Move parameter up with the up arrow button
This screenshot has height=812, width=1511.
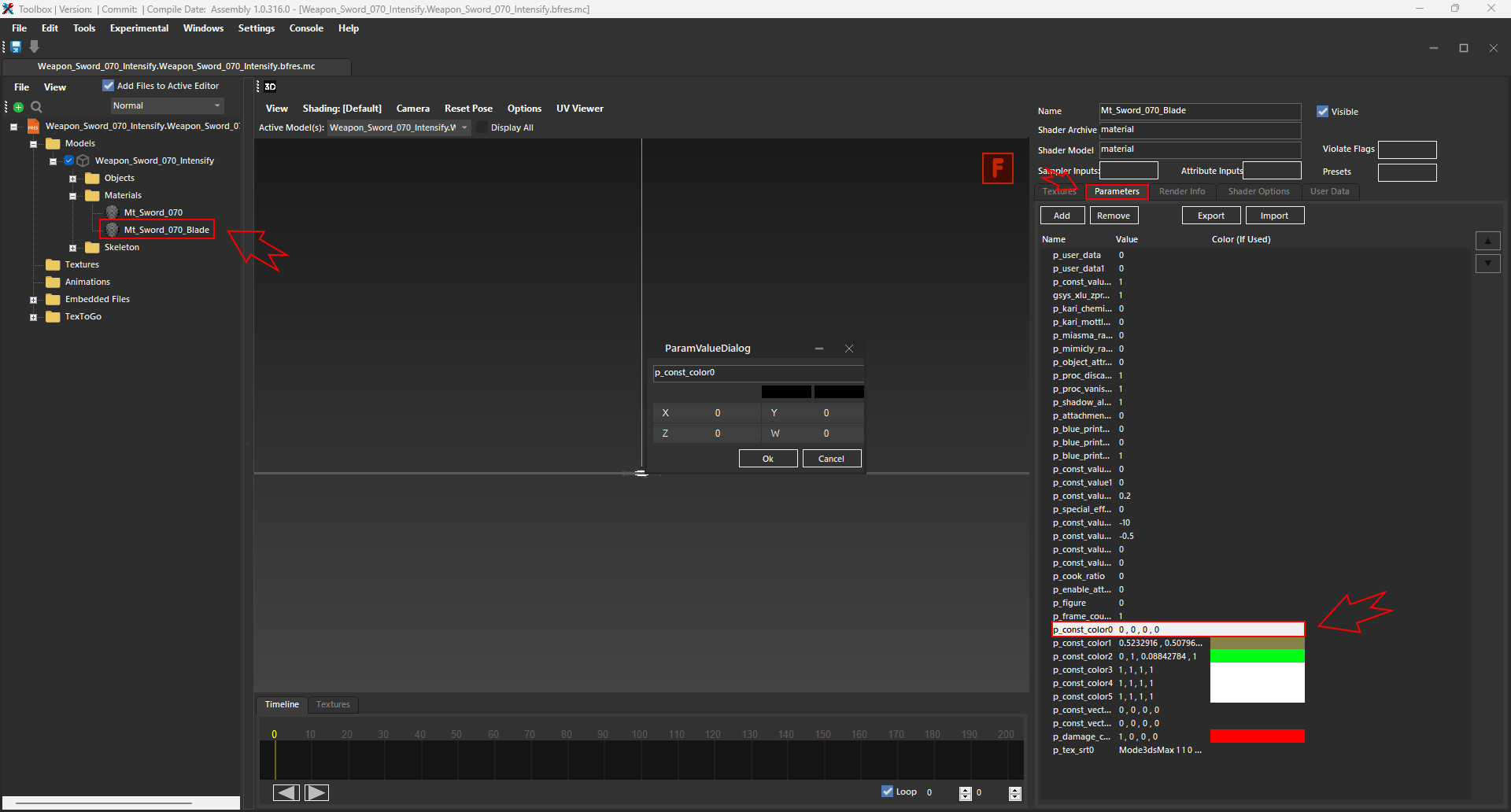tap(1487, 242)
